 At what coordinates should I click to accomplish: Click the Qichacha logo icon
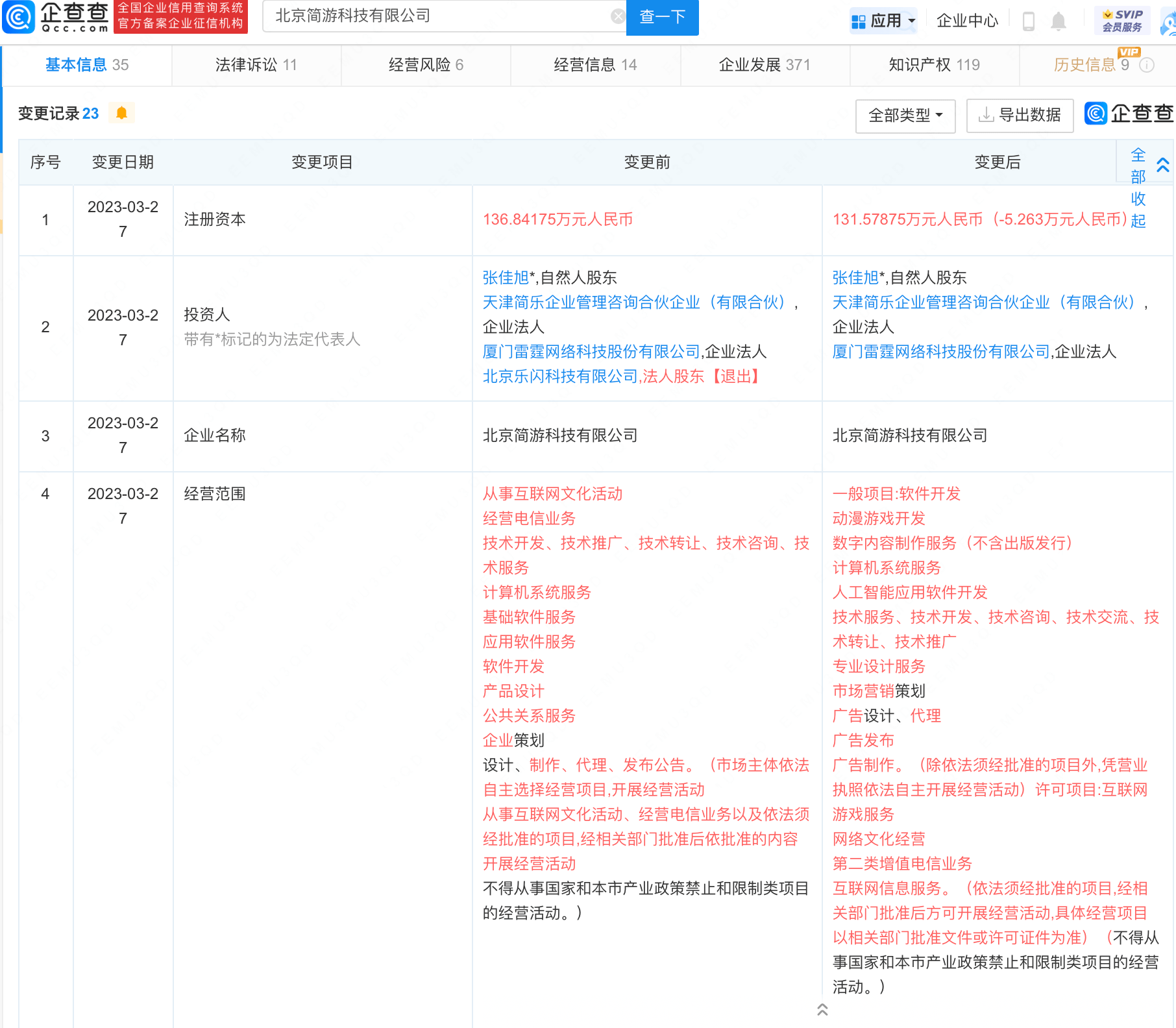click(19, 18)
